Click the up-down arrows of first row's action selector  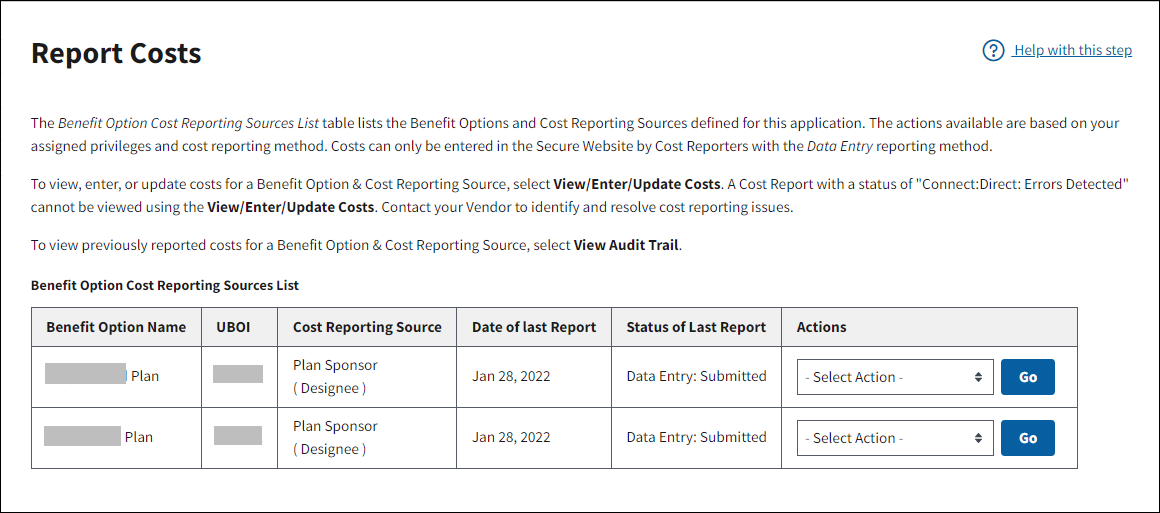coord(978,377)
